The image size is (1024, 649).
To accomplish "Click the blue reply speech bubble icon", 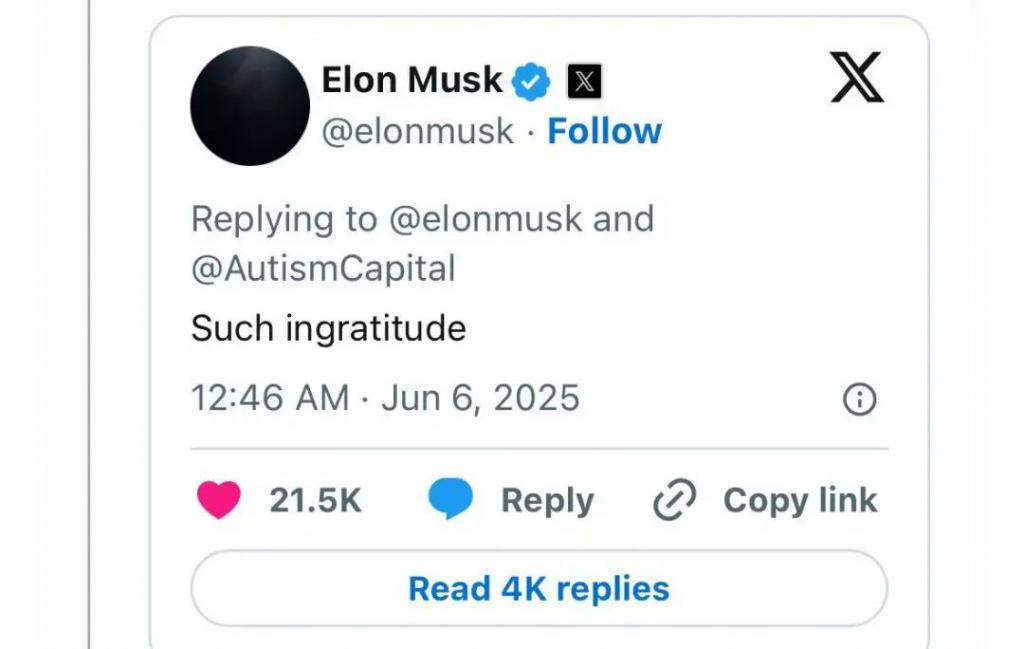I will coord(450,500).
